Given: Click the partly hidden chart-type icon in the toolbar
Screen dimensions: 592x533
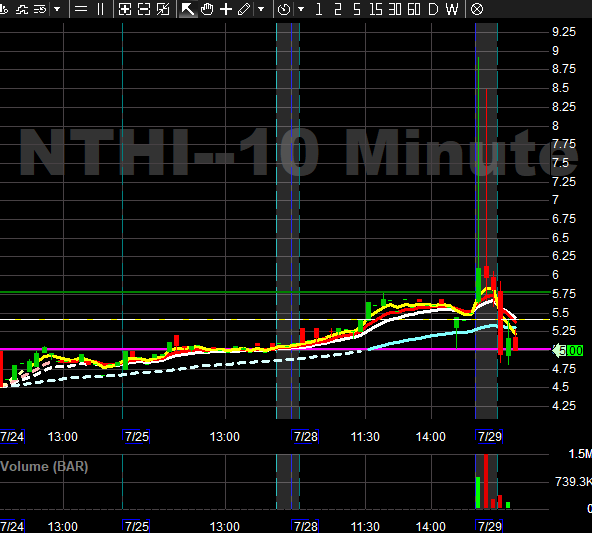Looking at the screenshot, I should click(4, 9).
